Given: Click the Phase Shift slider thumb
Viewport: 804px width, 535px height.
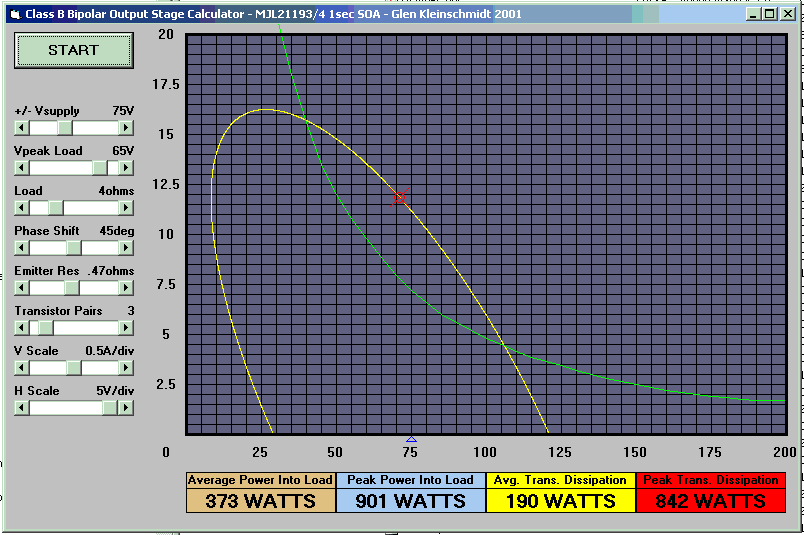Looking at the screenshot, I should click(x=74, y=248).
